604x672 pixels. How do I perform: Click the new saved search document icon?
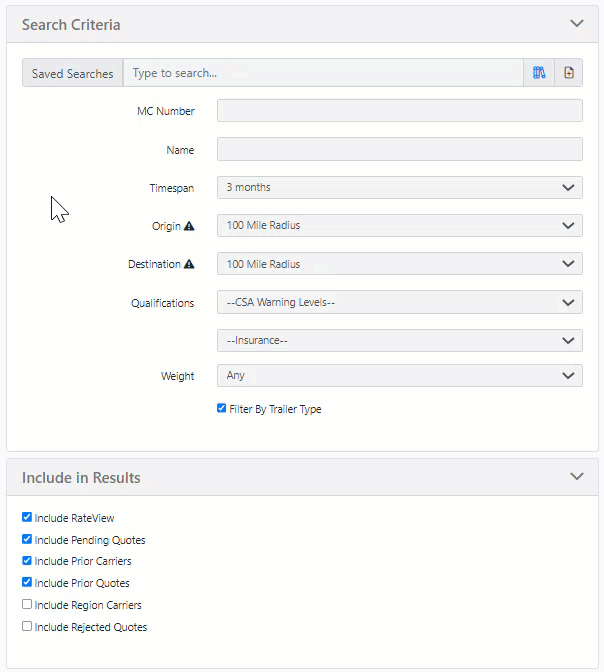pos(569,73)
